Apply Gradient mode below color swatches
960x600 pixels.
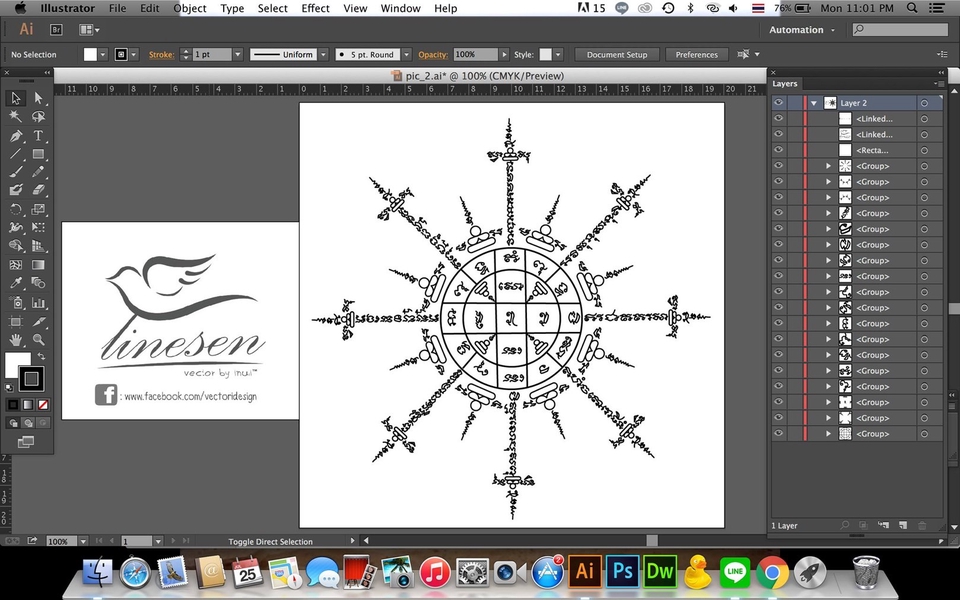tap(28, 405)
